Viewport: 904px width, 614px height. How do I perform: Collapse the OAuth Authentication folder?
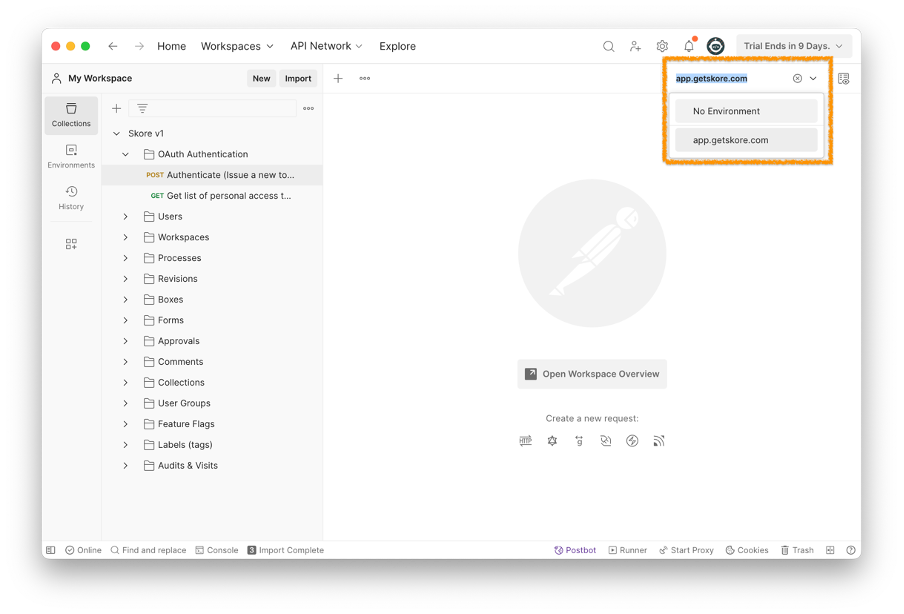[x=125, y=154]
